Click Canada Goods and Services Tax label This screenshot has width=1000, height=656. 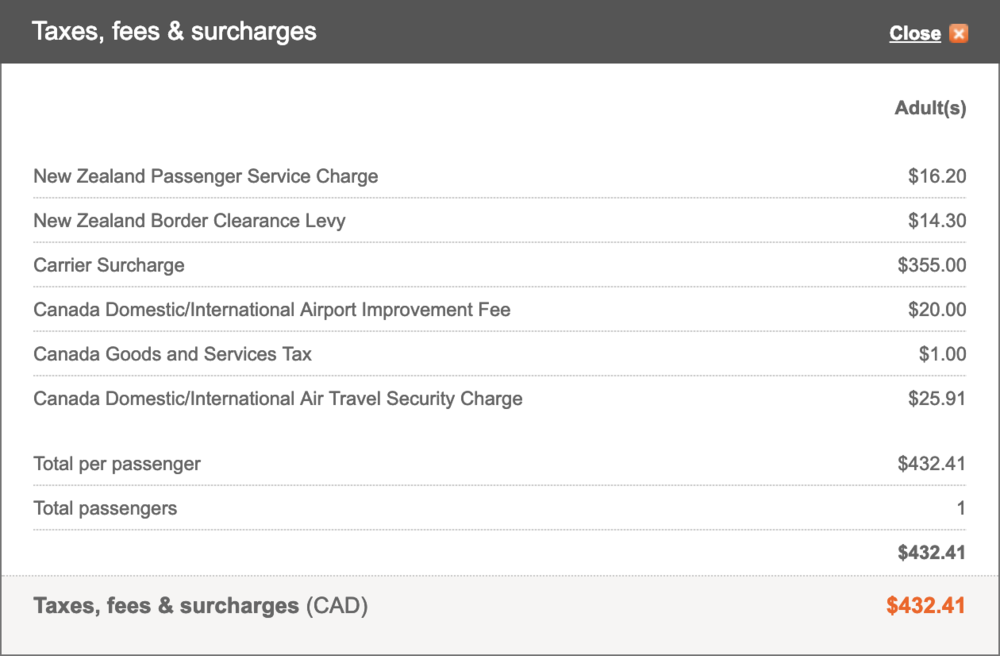(172, 354)
